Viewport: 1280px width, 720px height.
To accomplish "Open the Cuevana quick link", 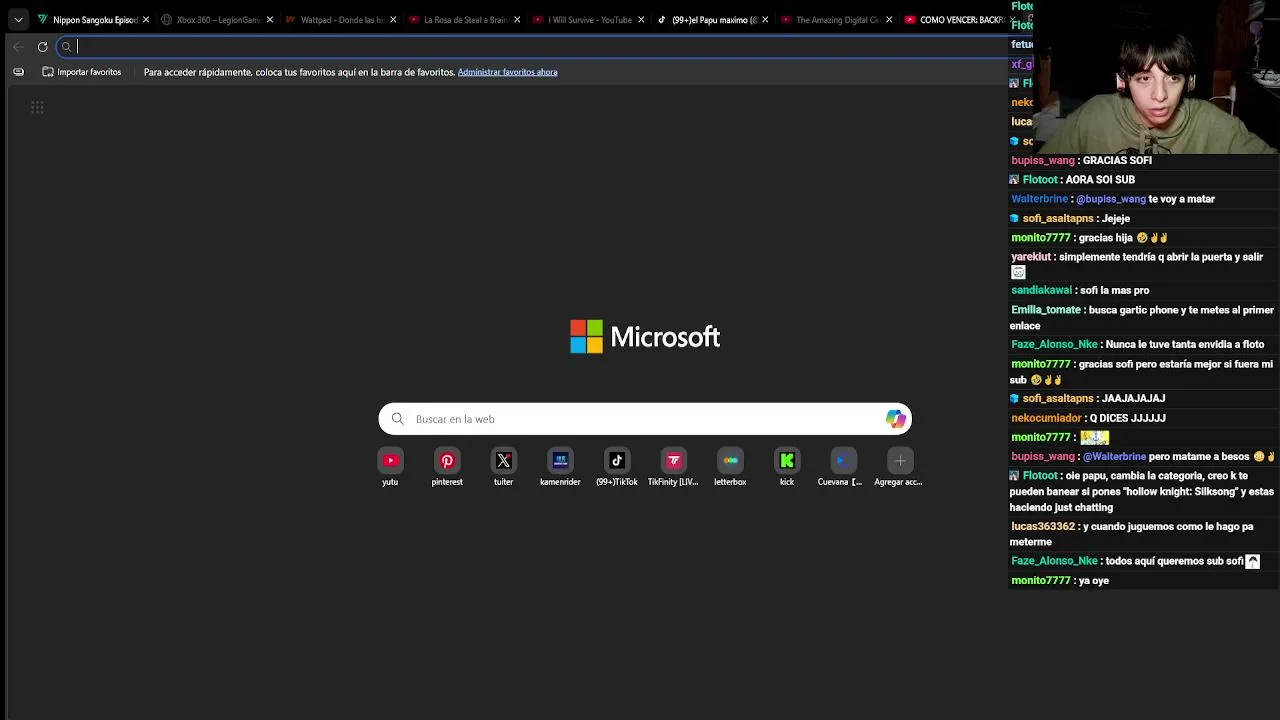I will point(843,461).
